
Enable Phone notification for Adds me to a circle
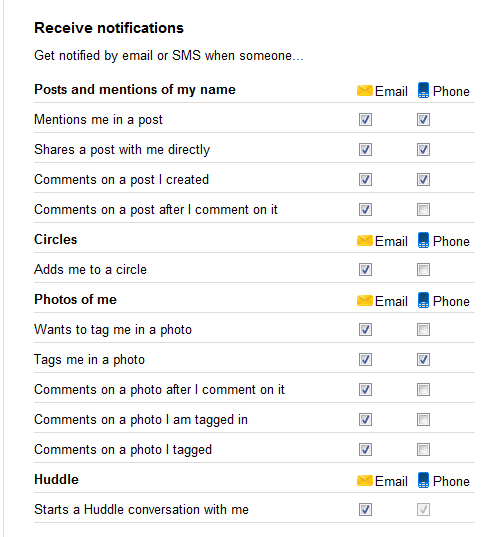(423, 270)
